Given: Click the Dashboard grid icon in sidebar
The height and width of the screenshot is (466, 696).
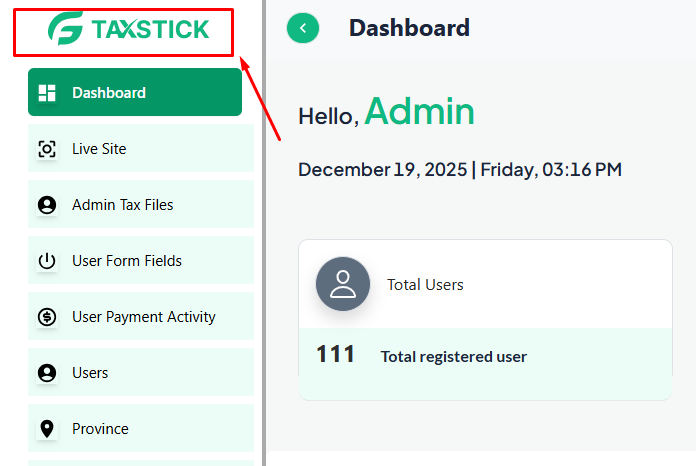Looking at the screenshot, I should click(47, 93).
